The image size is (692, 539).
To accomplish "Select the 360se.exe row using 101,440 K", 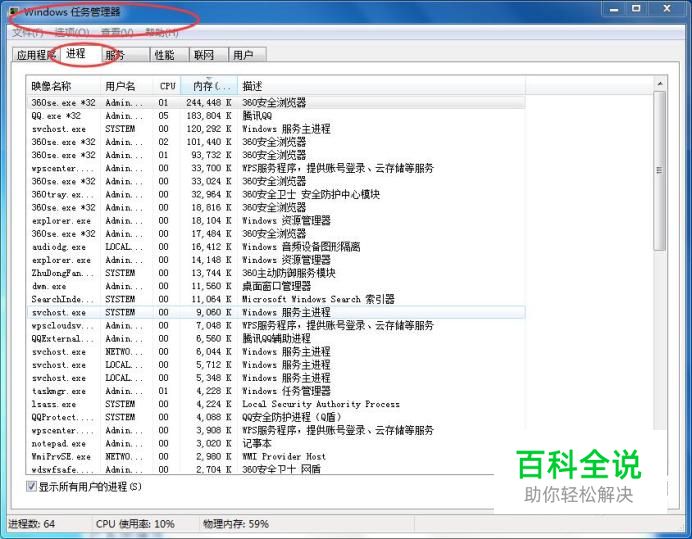I will 276,142.
